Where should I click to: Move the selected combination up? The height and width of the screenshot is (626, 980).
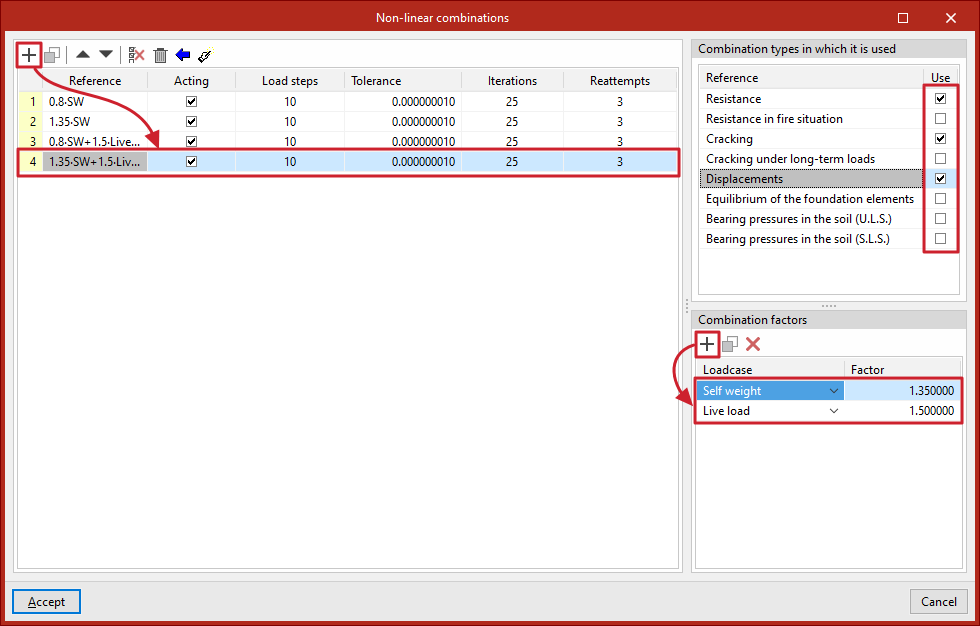[82, 55]
